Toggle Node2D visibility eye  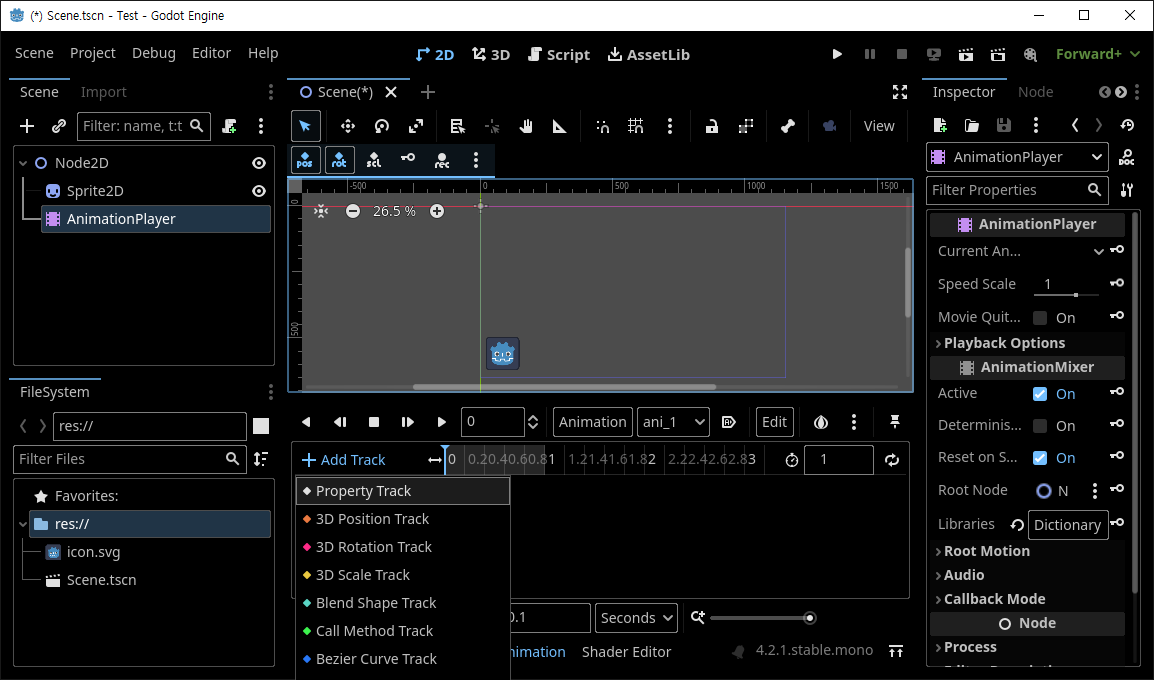(x=259, y=163)
